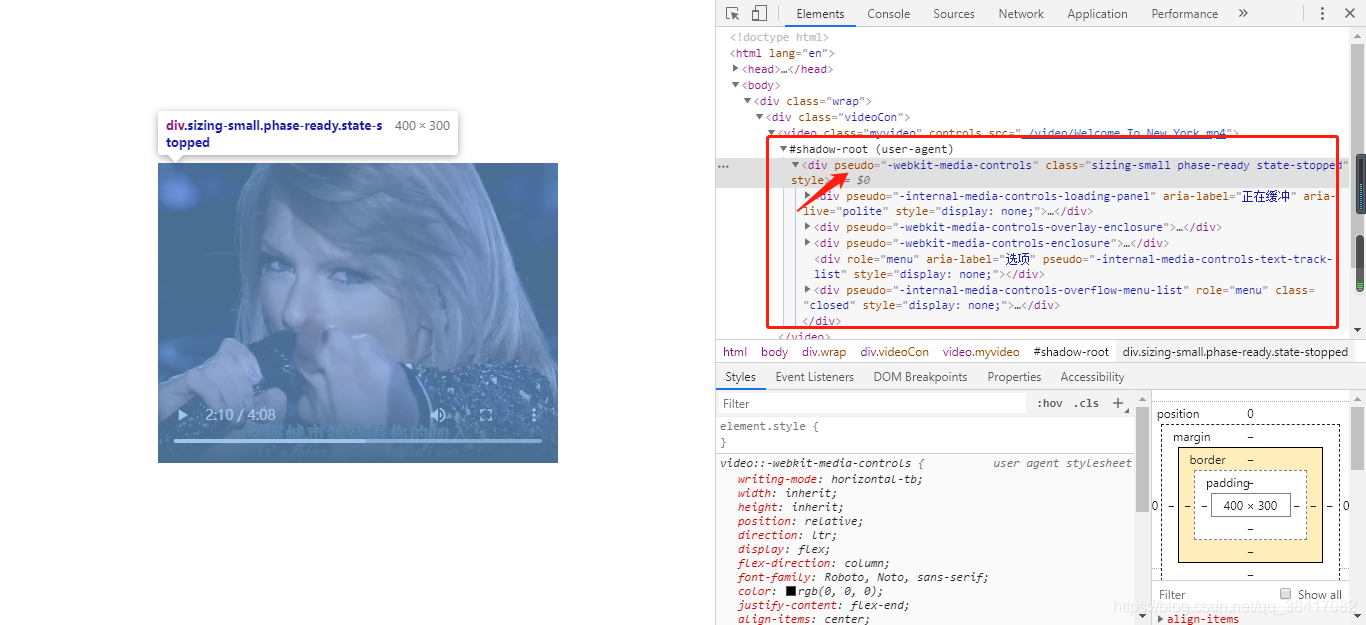1366x625 pixels.
Task: Toggle element state with :hov button
Action: tap(1050, 402)
